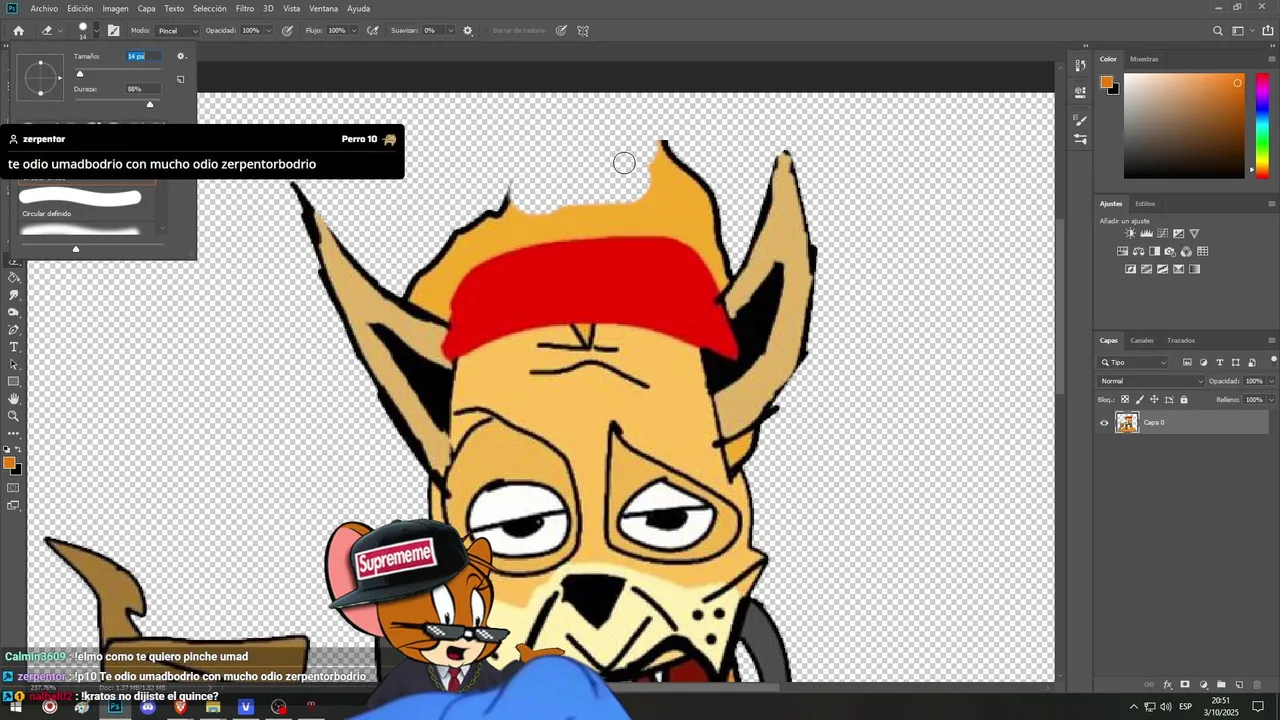1280x720 pixels.
Task: Open smoothing options gear icon
Action: pyautogui.click(x=467, y=31)
